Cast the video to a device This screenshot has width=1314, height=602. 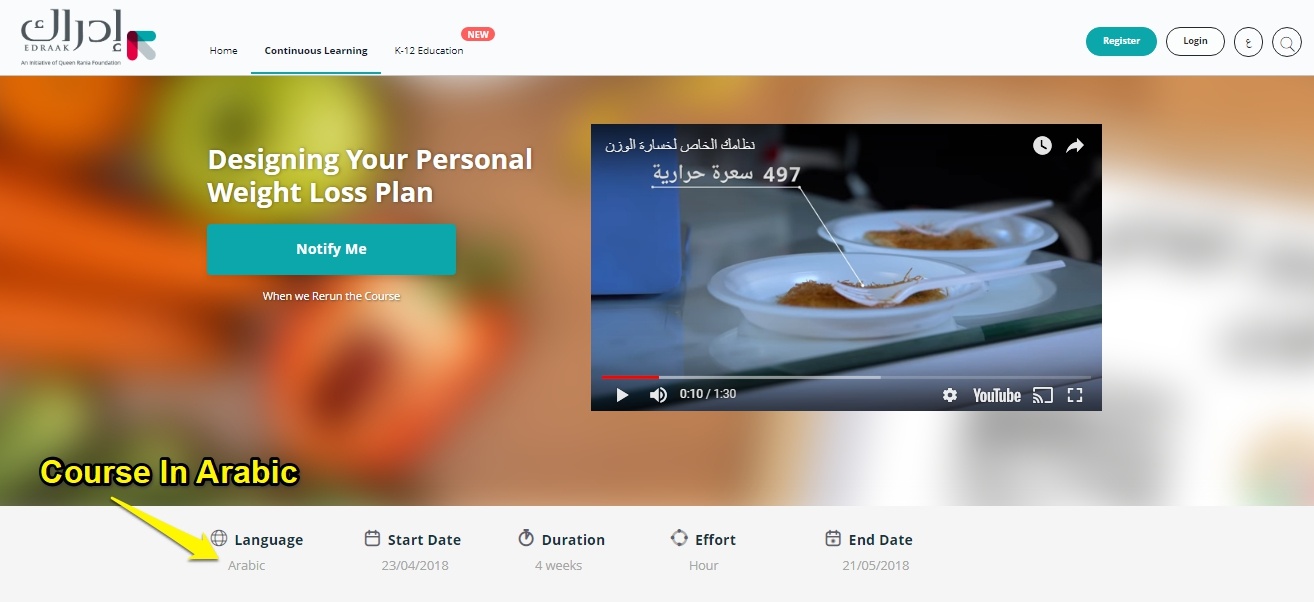[1042, 395]
